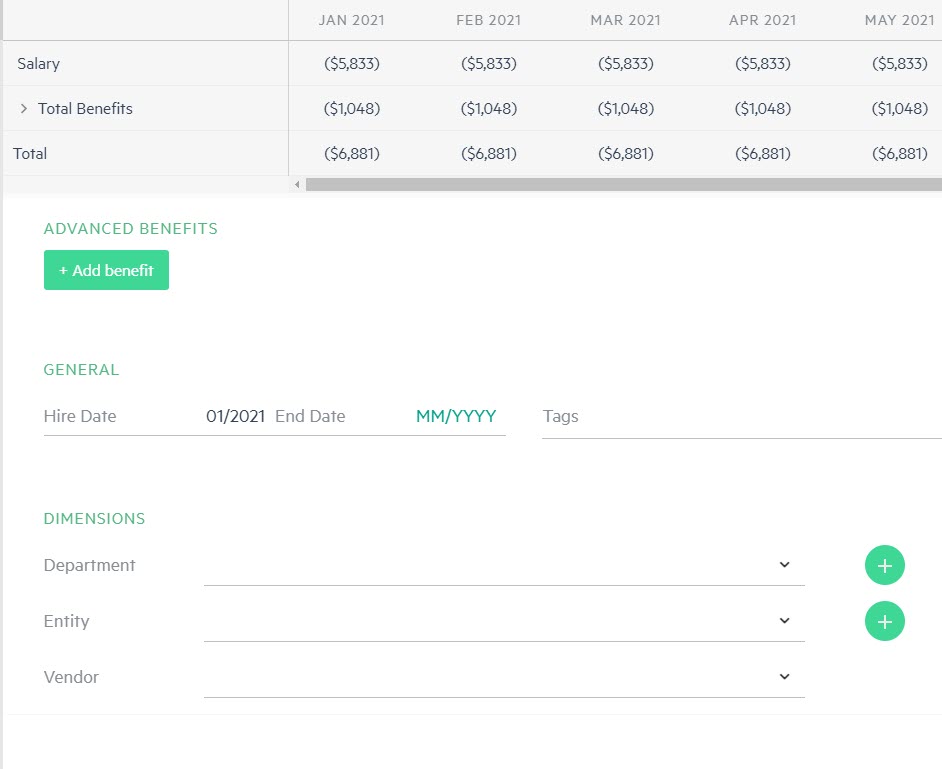Click the Salary row label
The image size is (942, 769).
coord(39,63)
